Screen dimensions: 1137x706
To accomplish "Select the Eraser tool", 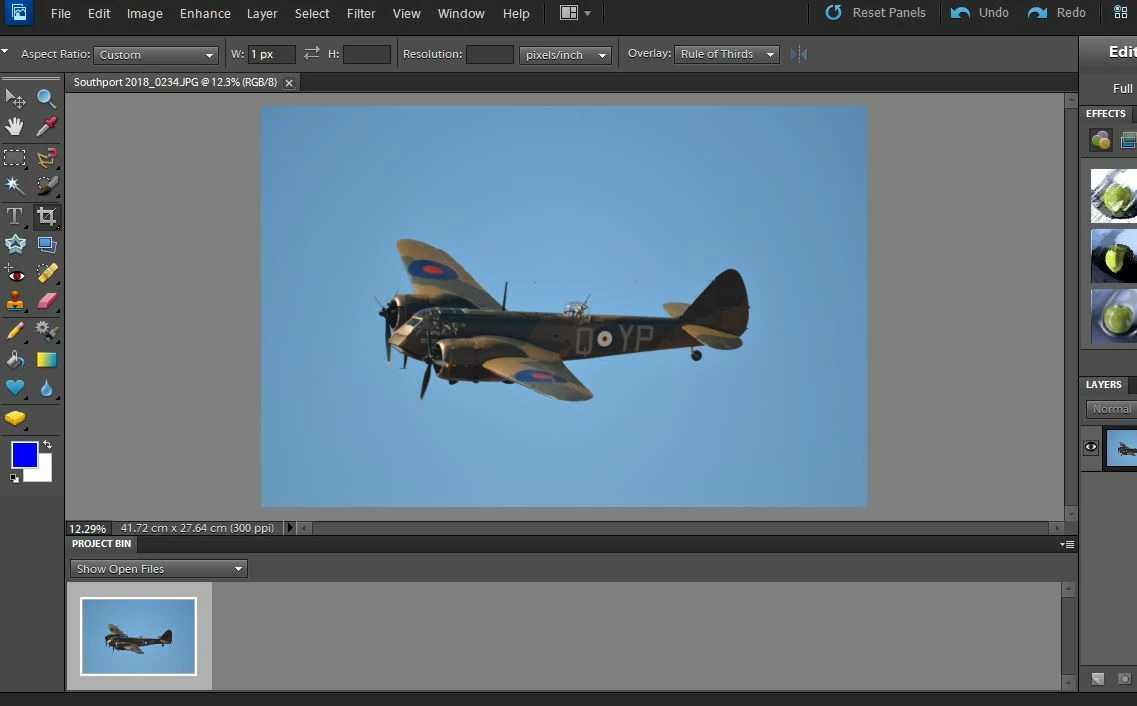I will 46,301.
